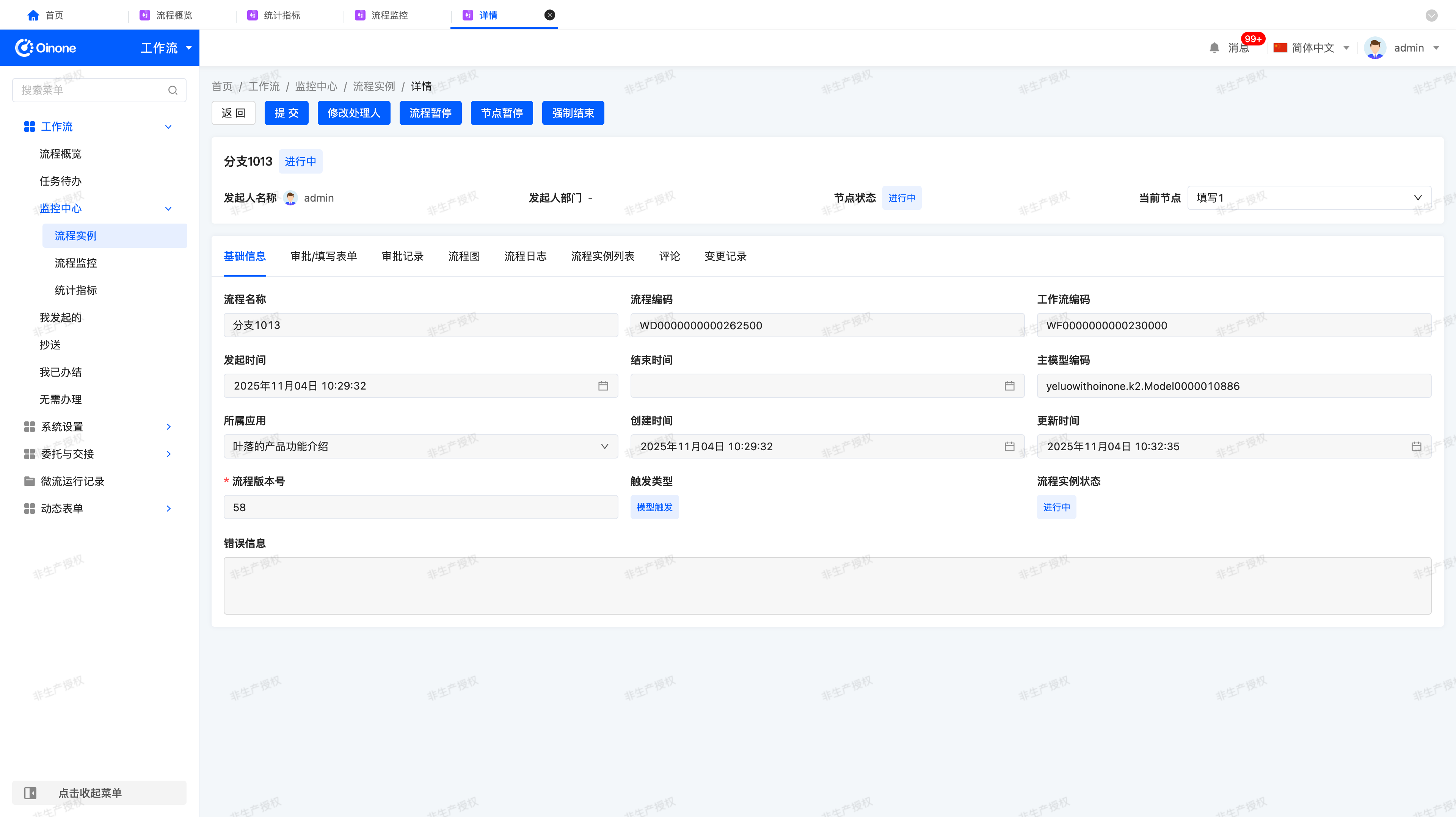Screen dimensions: 1456x817
Task: Click the notification bell icon
Action: pyautogui.click(x=1214, y=48)
